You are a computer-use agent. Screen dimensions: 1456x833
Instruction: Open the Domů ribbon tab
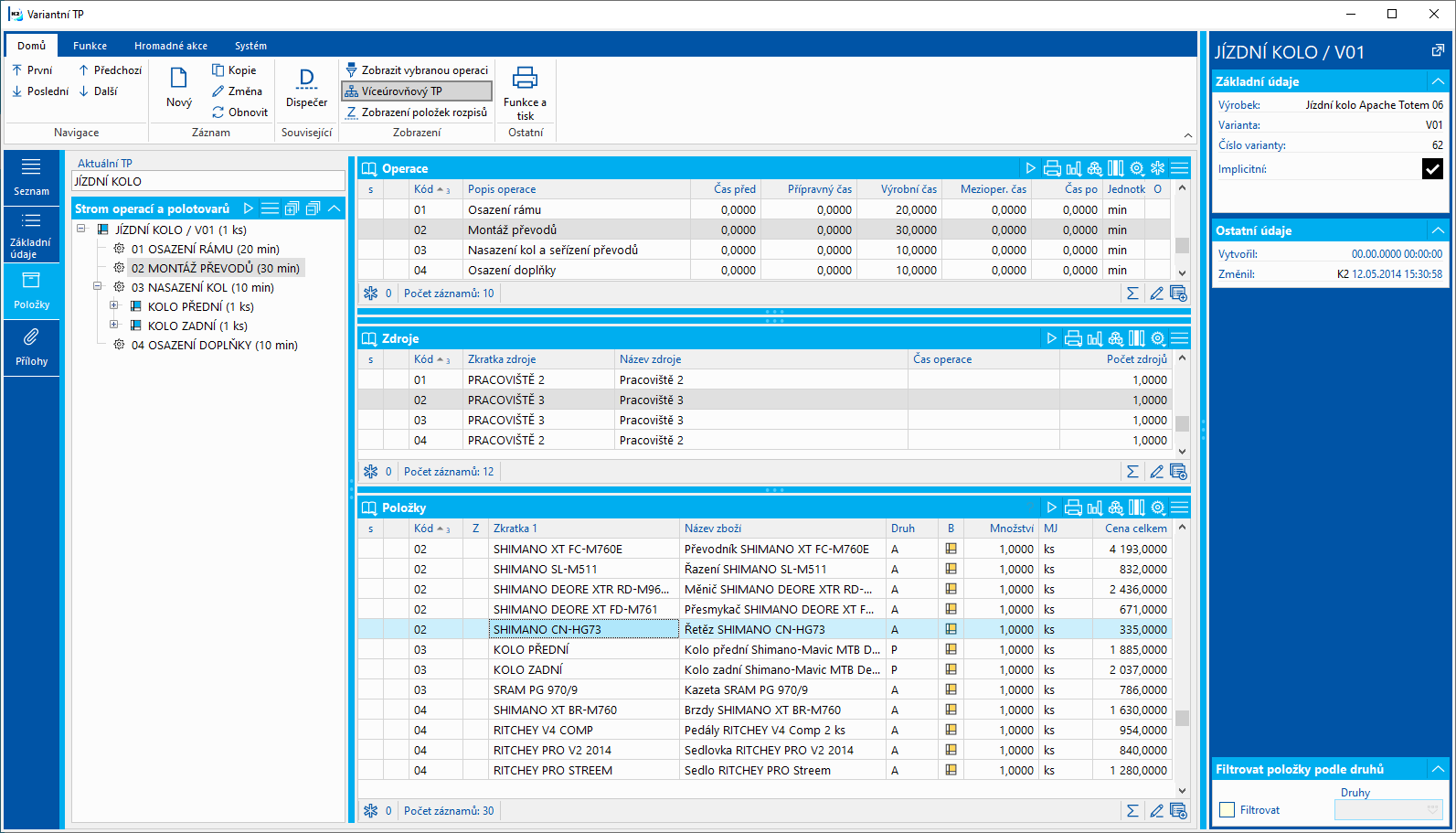[x=31, y=46]
